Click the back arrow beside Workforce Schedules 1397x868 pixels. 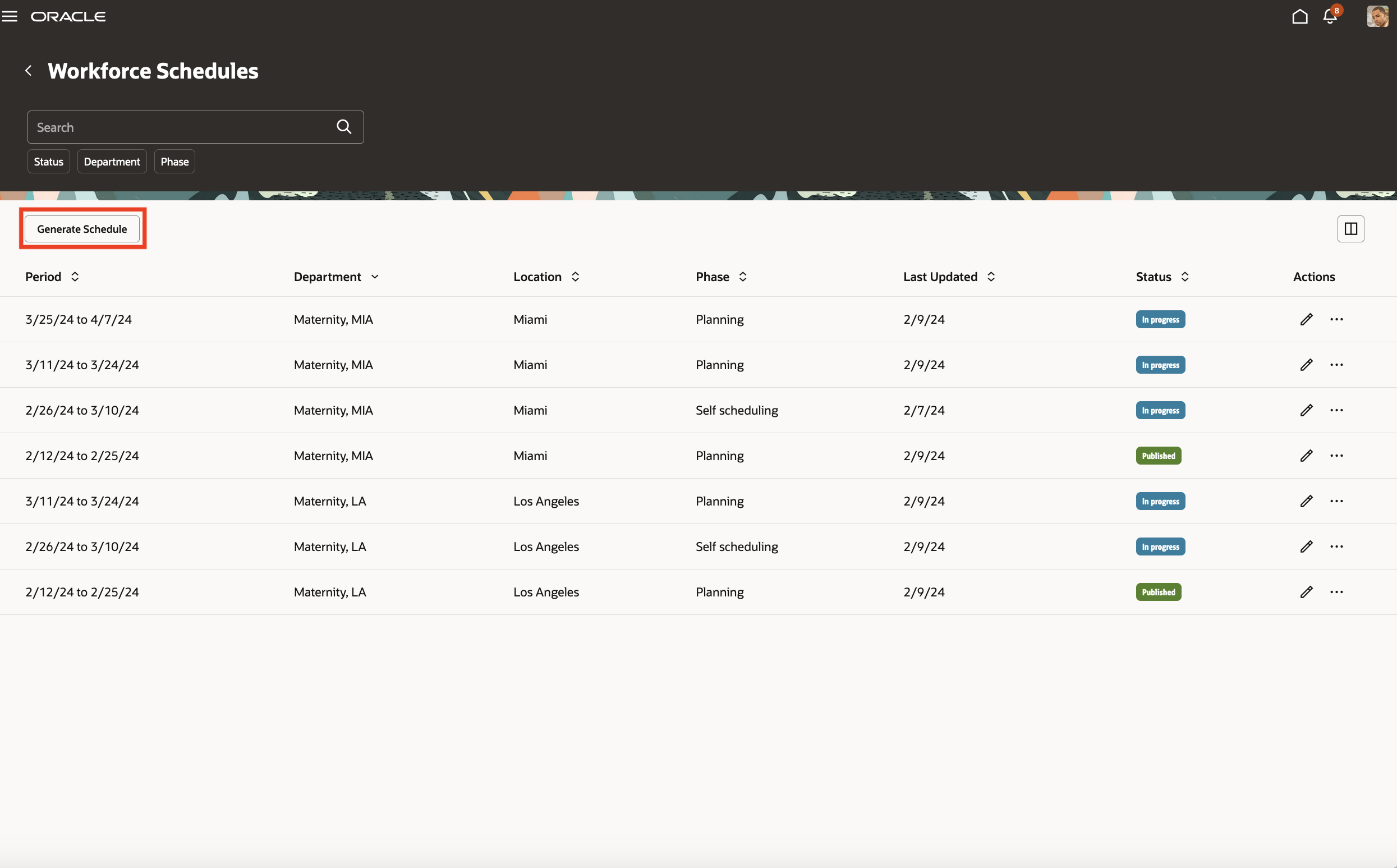tap(29, 71)
